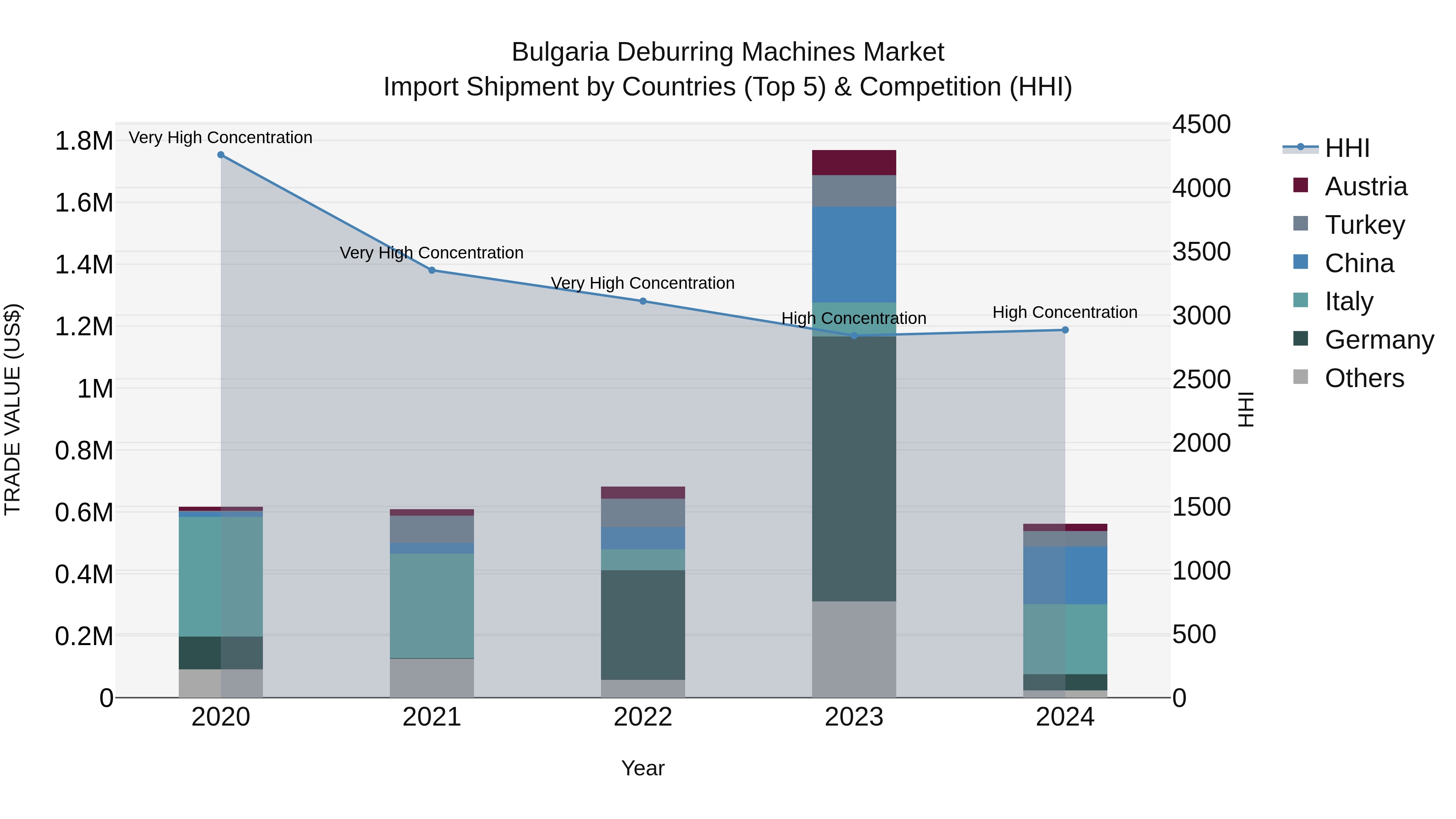
Task: Click the 2023 Others bar segment
Action: [854, 650]
